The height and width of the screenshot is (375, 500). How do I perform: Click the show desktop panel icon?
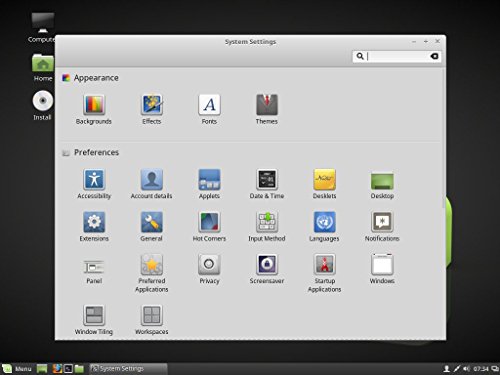(42, 369)
